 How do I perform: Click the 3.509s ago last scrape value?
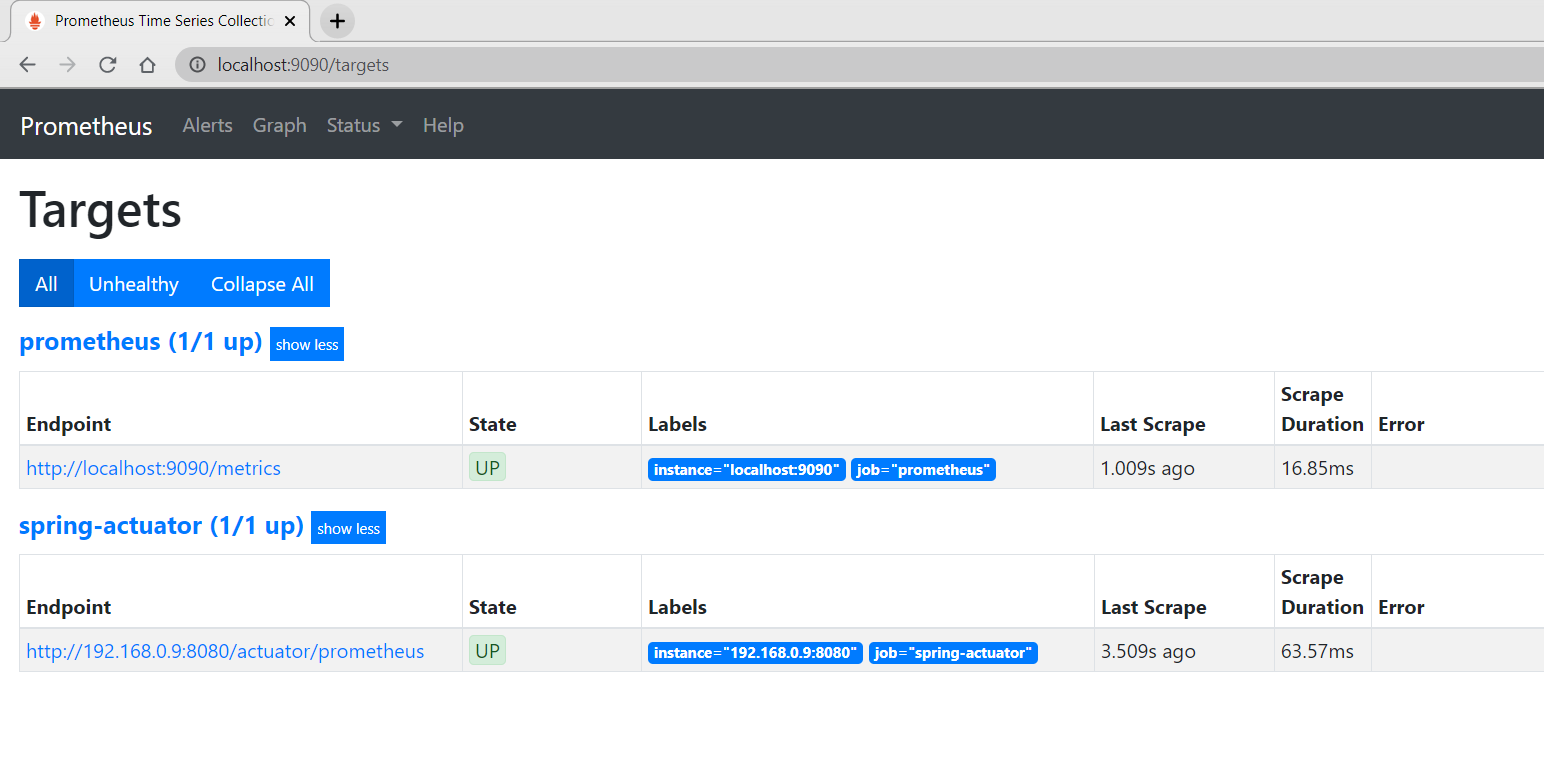point(1148,652)
